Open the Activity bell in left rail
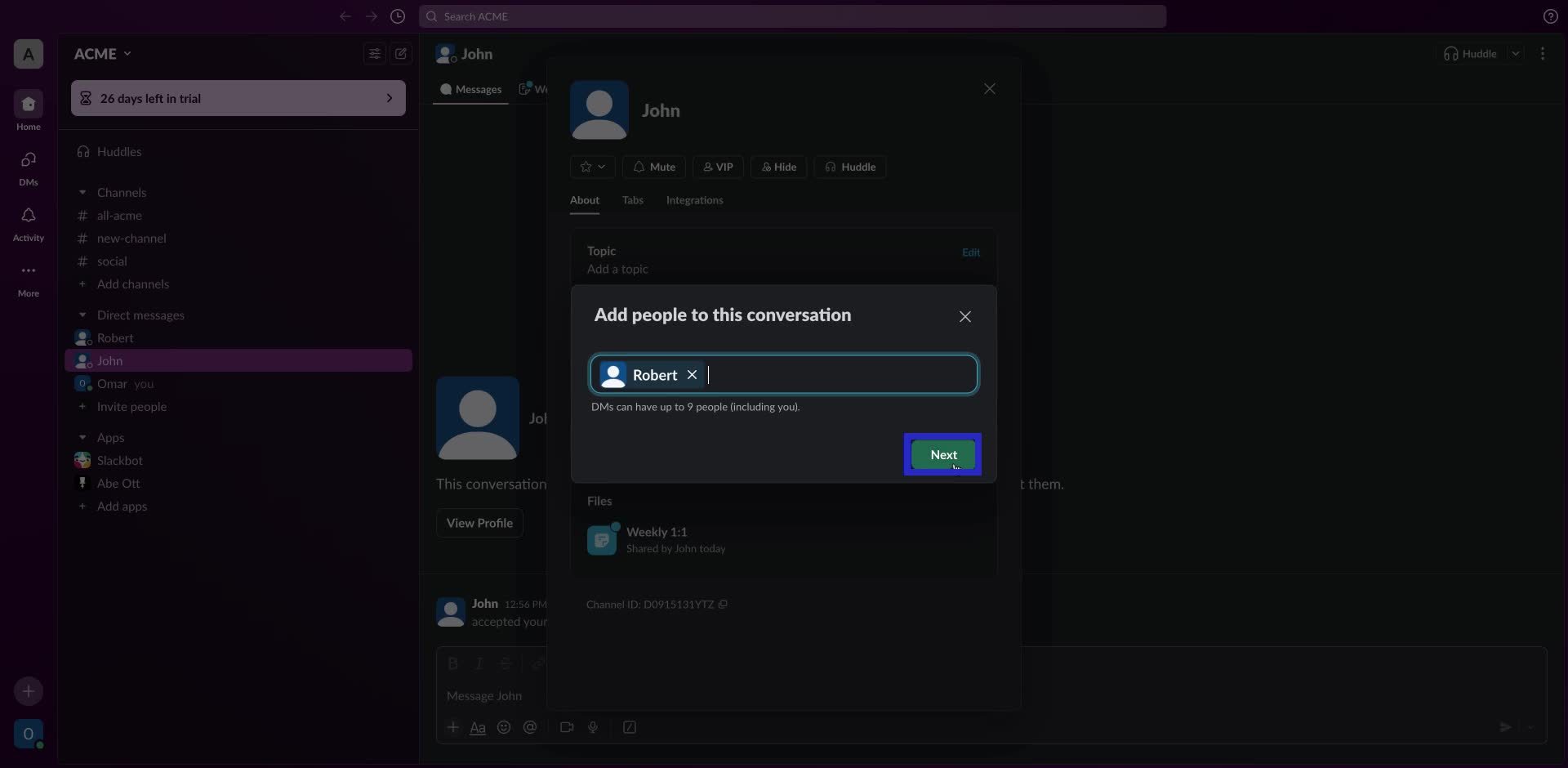Screen dimensions: 1568x768 (28, 222)
